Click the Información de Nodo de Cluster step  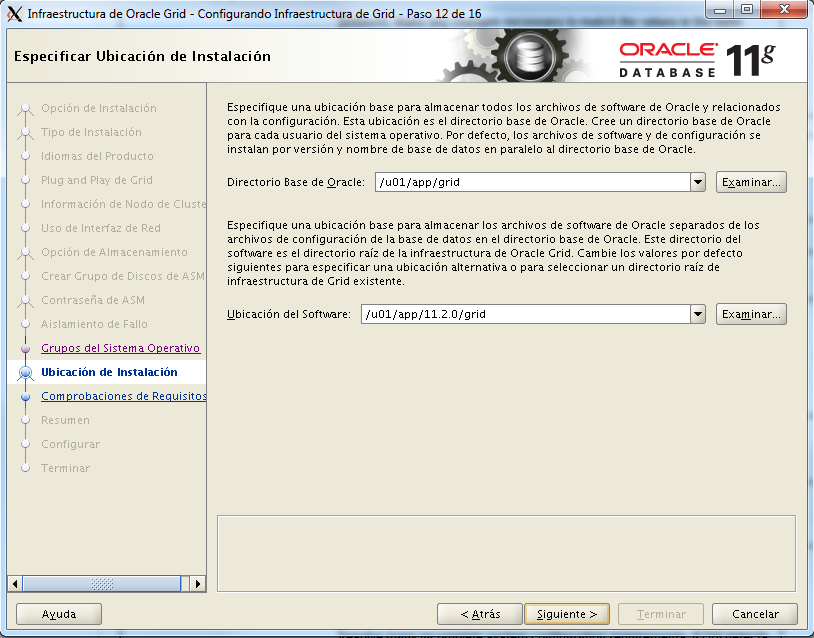click(124, 204)
